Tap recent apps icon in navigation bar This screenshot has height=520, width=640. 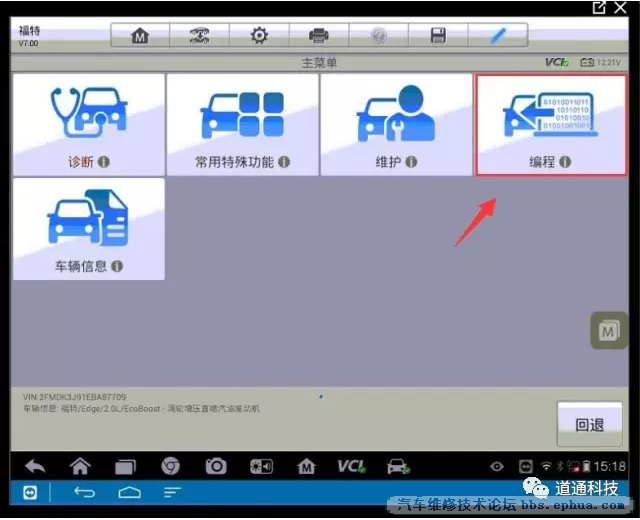tap(125, 467)
